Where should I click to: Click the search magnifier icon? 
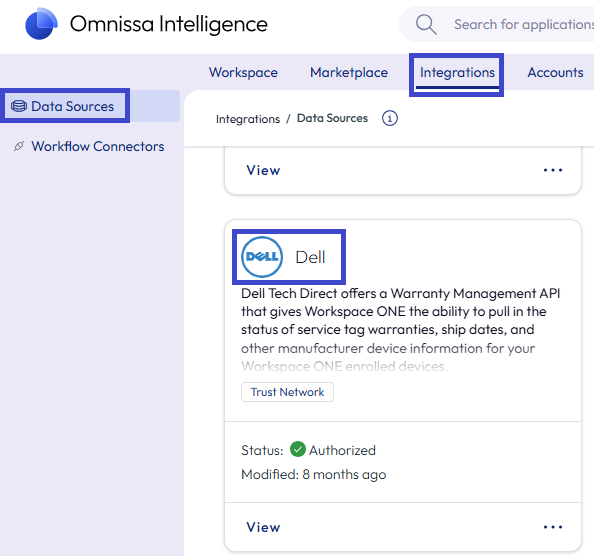point(426,25)
